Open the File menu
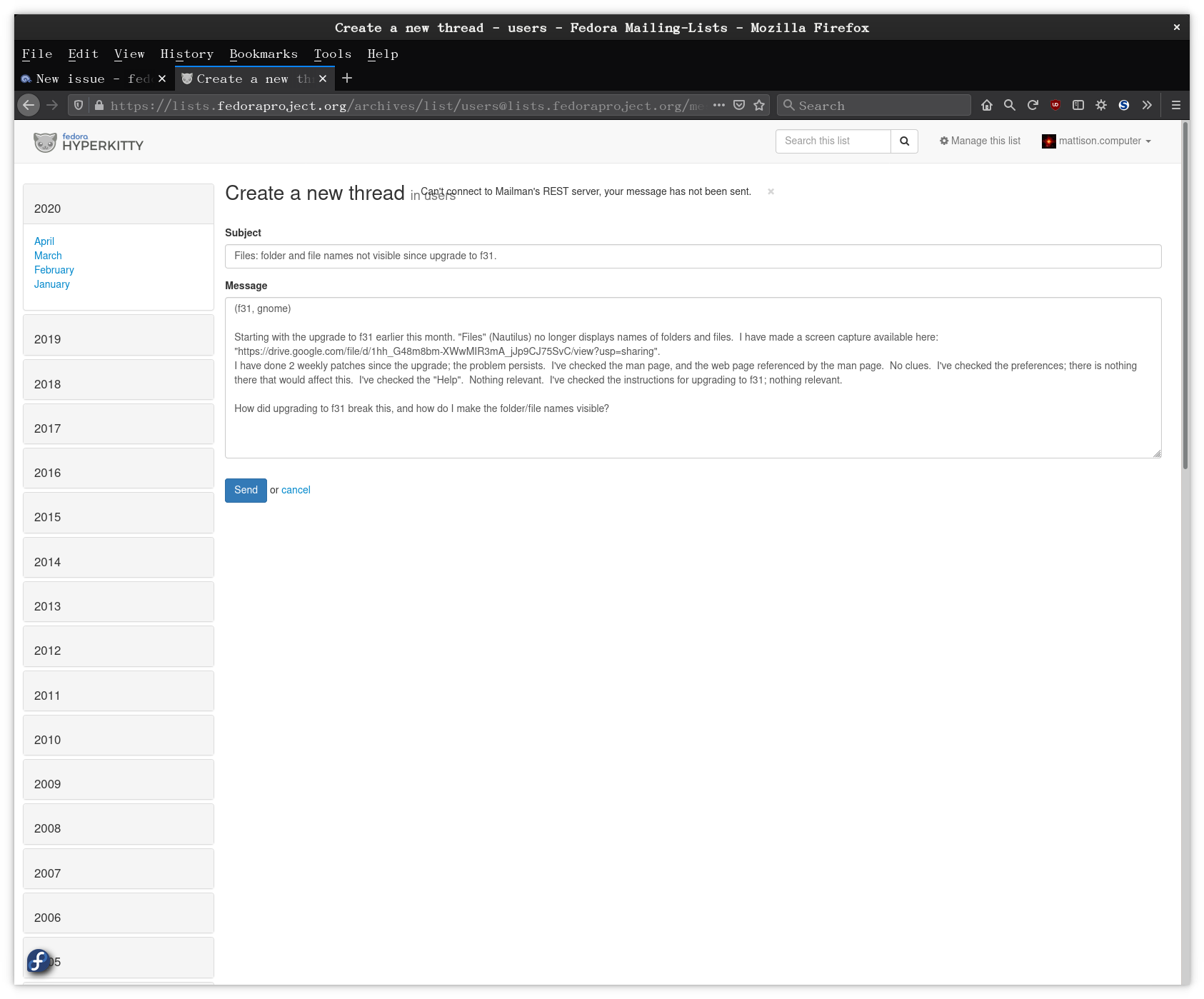Viewport: 1204px width, 999px height. coord(37,54)
